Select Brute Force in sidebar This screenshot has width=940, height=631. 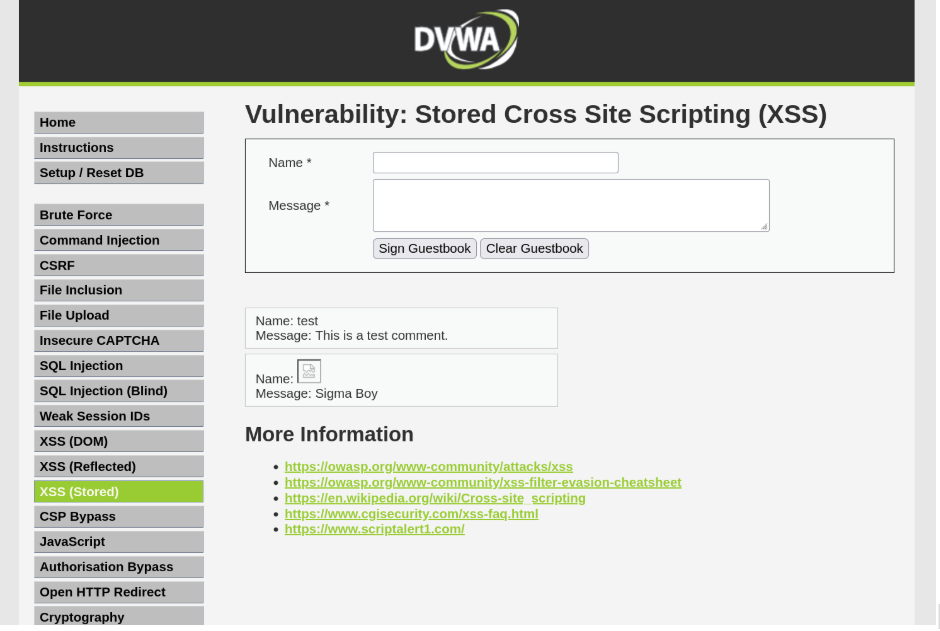[x=118, y=215]
